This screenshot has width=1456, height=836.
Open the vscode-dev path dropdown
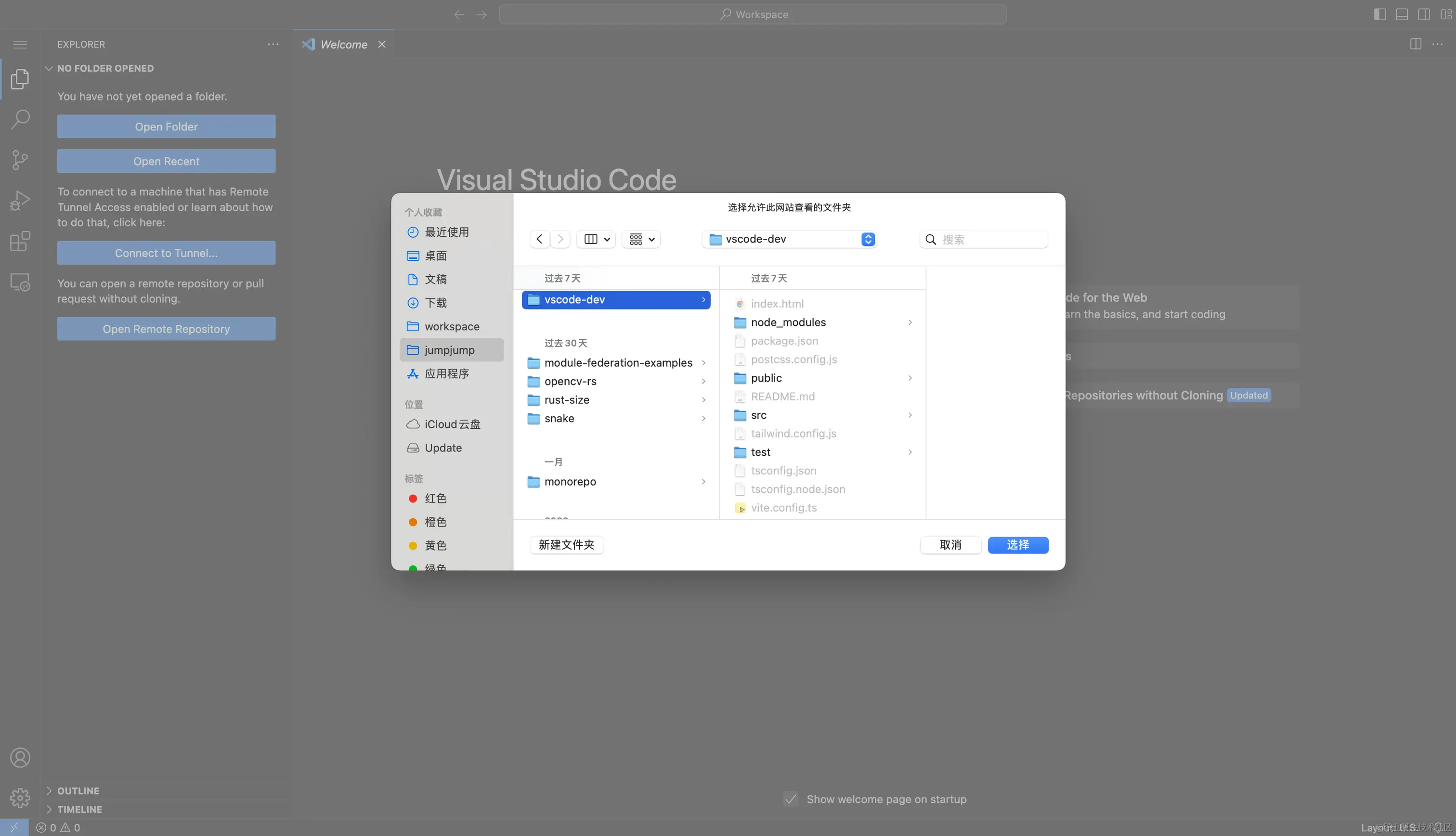790,239
